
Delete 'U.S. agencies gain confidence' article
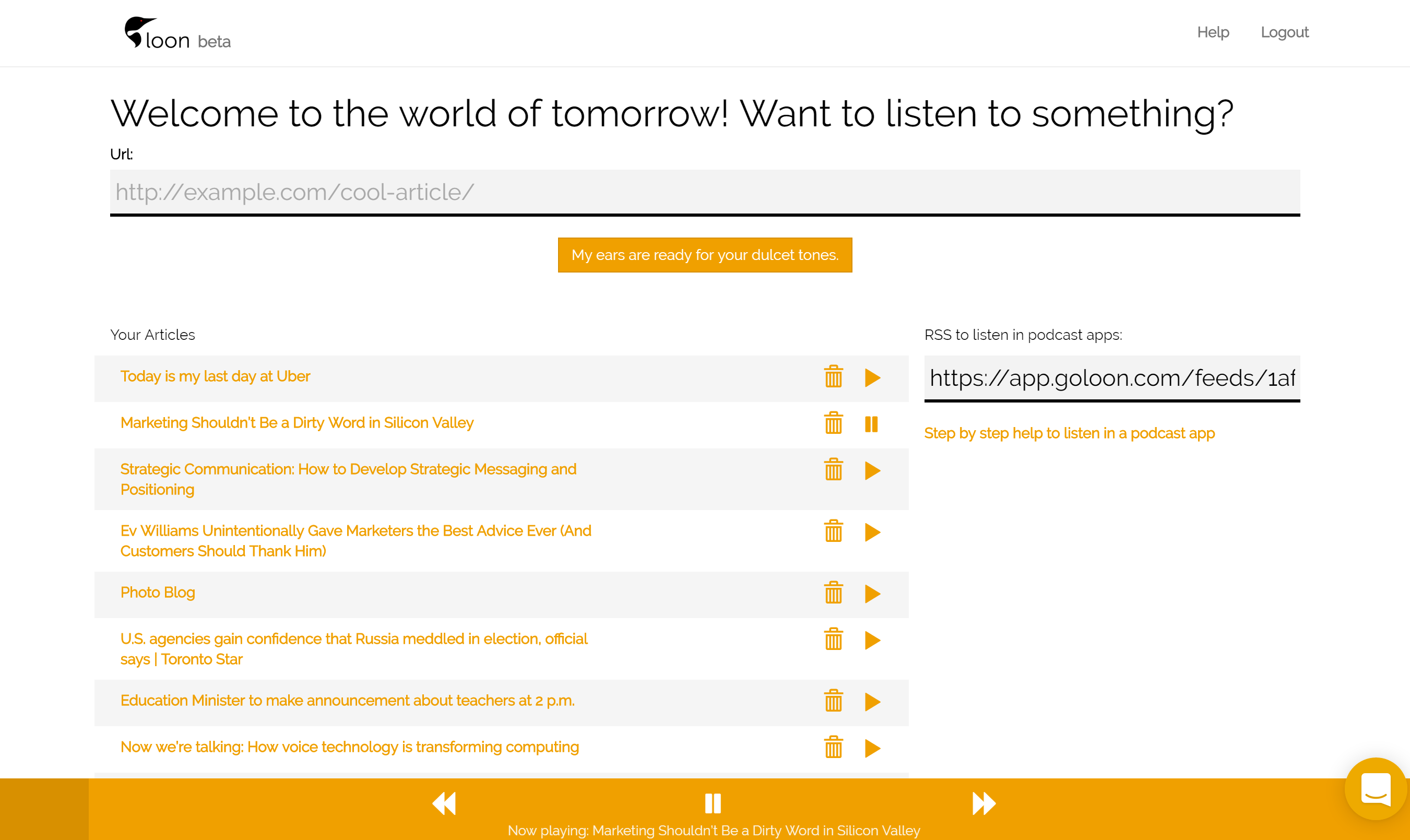[x=834, y=639]
